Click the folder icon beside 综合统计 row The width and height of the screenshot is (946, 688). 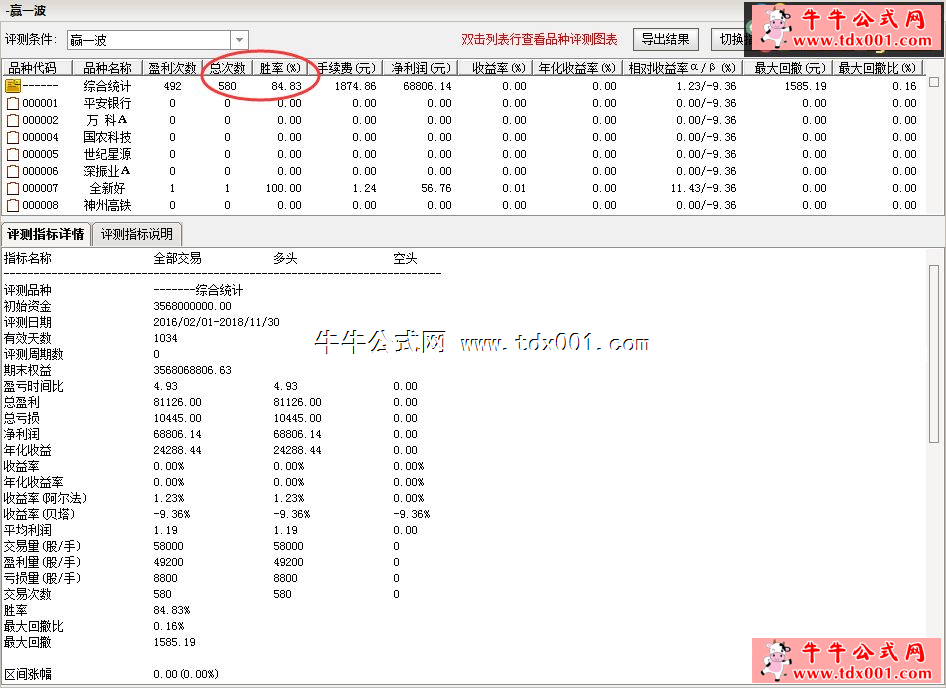[12, 87]
